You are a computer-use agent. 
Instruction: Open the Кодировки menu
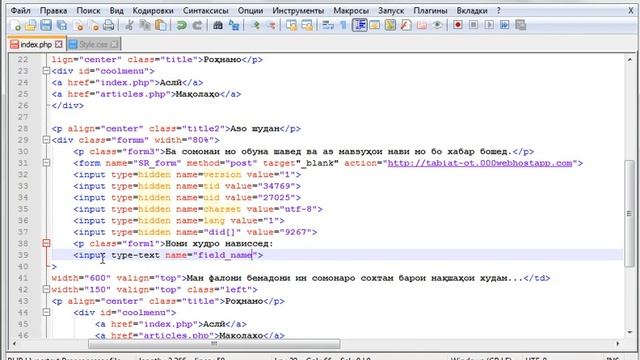[x=153, y=11]
